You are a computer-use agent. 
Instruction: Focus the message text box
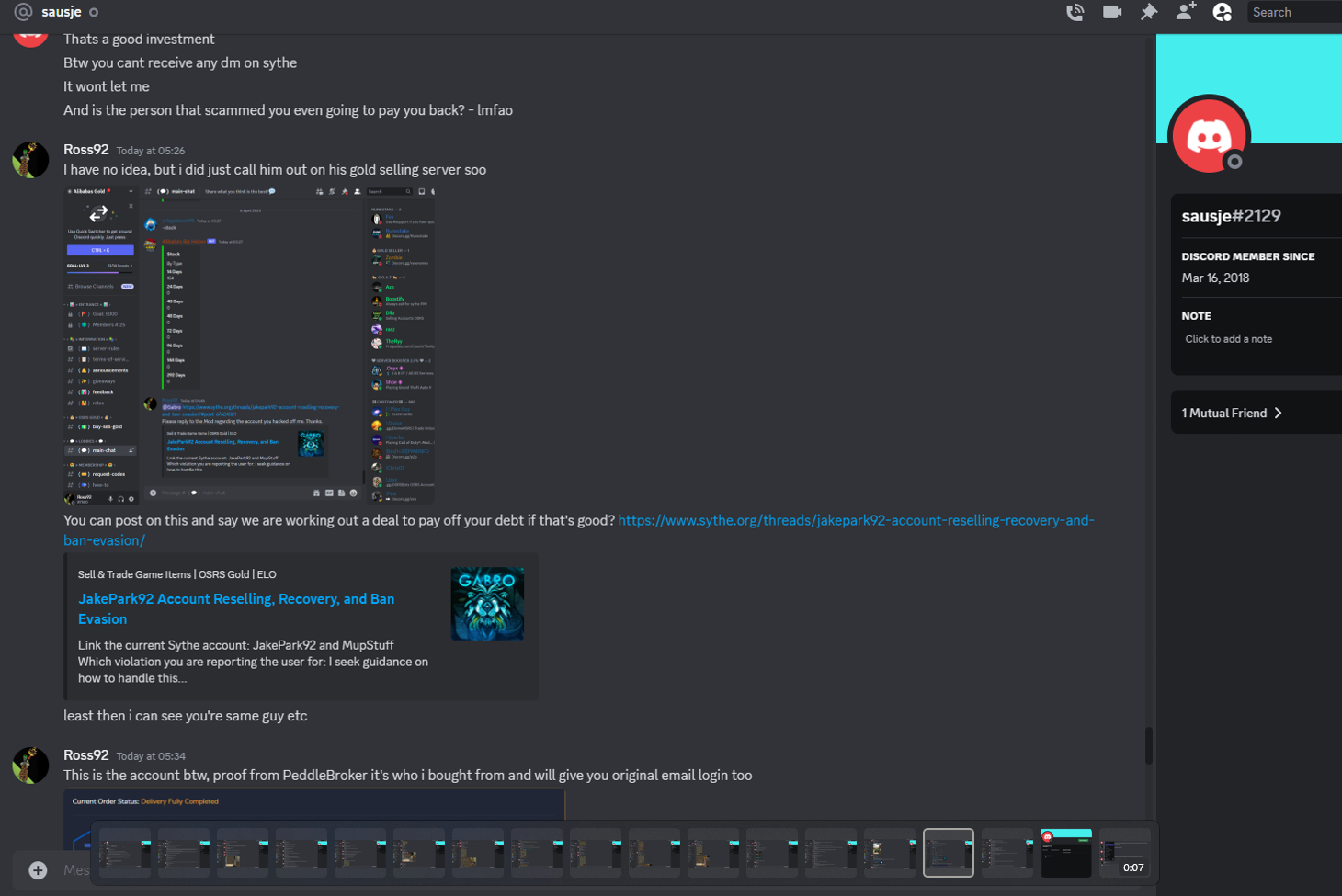(76, 869)
